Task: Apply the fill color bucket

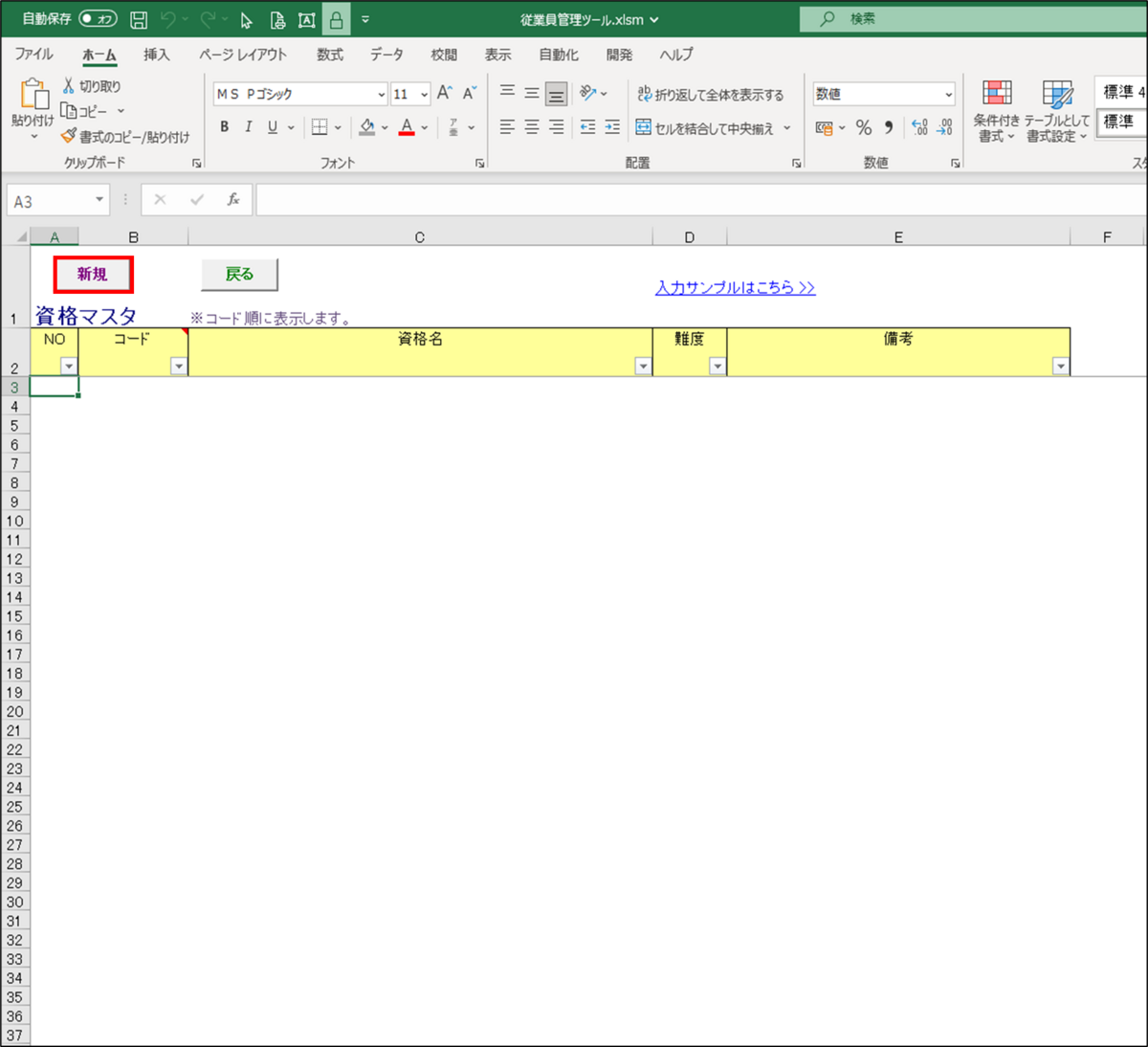Action: coord(367,127)
